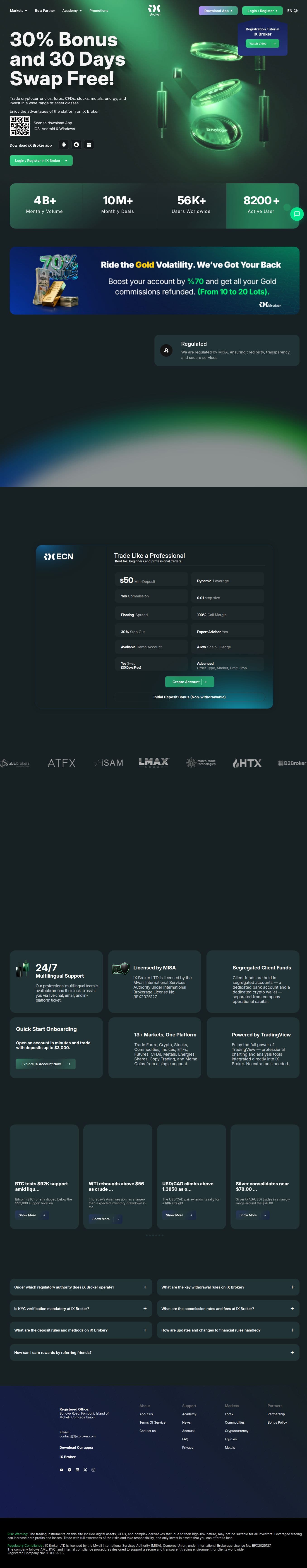
Task: Click the Licensed by MISA shield icon
Action: coord(121,969)
